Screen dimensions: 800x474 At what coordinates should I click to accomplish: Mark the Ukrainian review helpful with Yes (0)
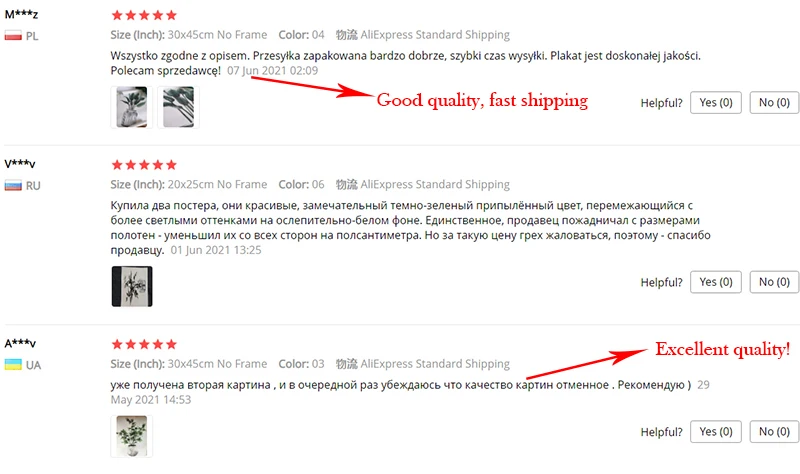click(715, 432)
